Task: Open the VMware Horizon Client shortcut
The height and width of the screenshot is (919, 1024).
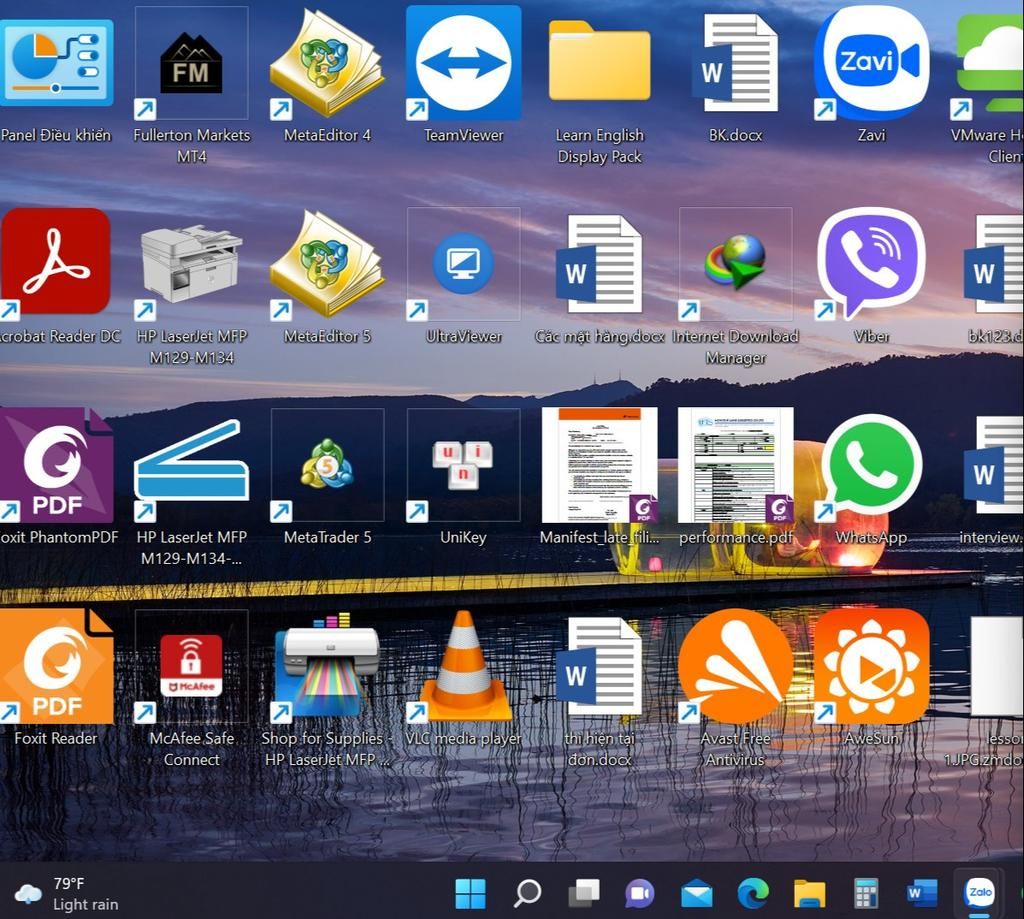Action: click(x=987, y=63)
